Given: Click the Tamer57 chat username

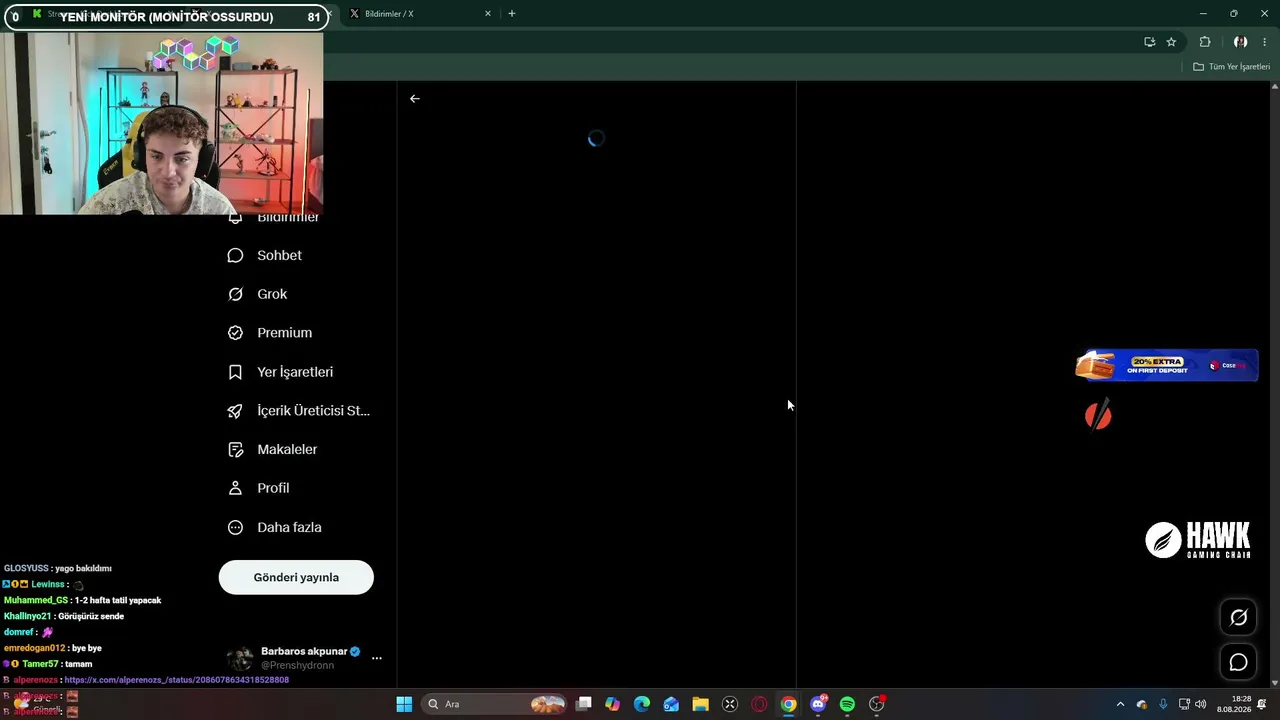Looking at the screenshot, I should point(40,664).
